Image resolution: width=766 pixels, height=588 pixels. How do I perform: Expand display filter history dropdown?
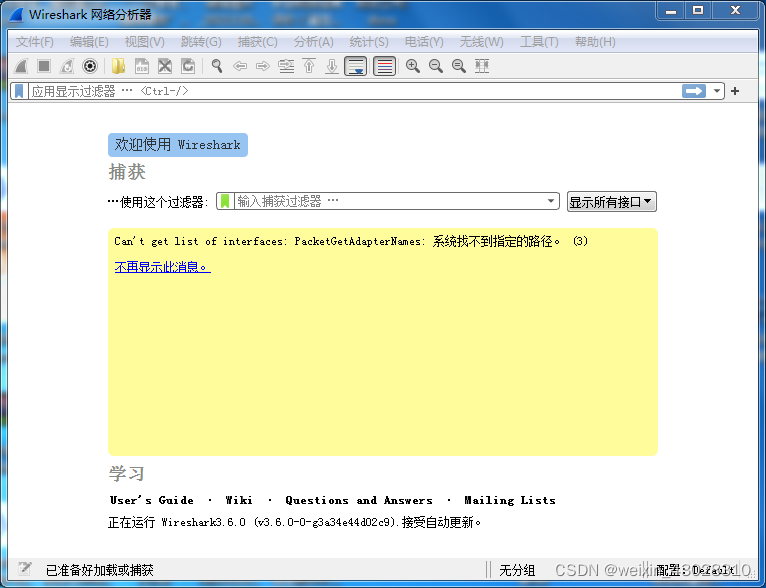[717, 91]
